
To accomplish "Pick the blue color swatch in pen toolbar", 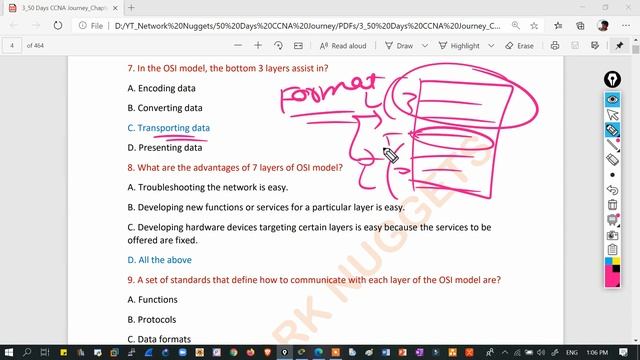I will pyautogui.click(x=609, y=261).
